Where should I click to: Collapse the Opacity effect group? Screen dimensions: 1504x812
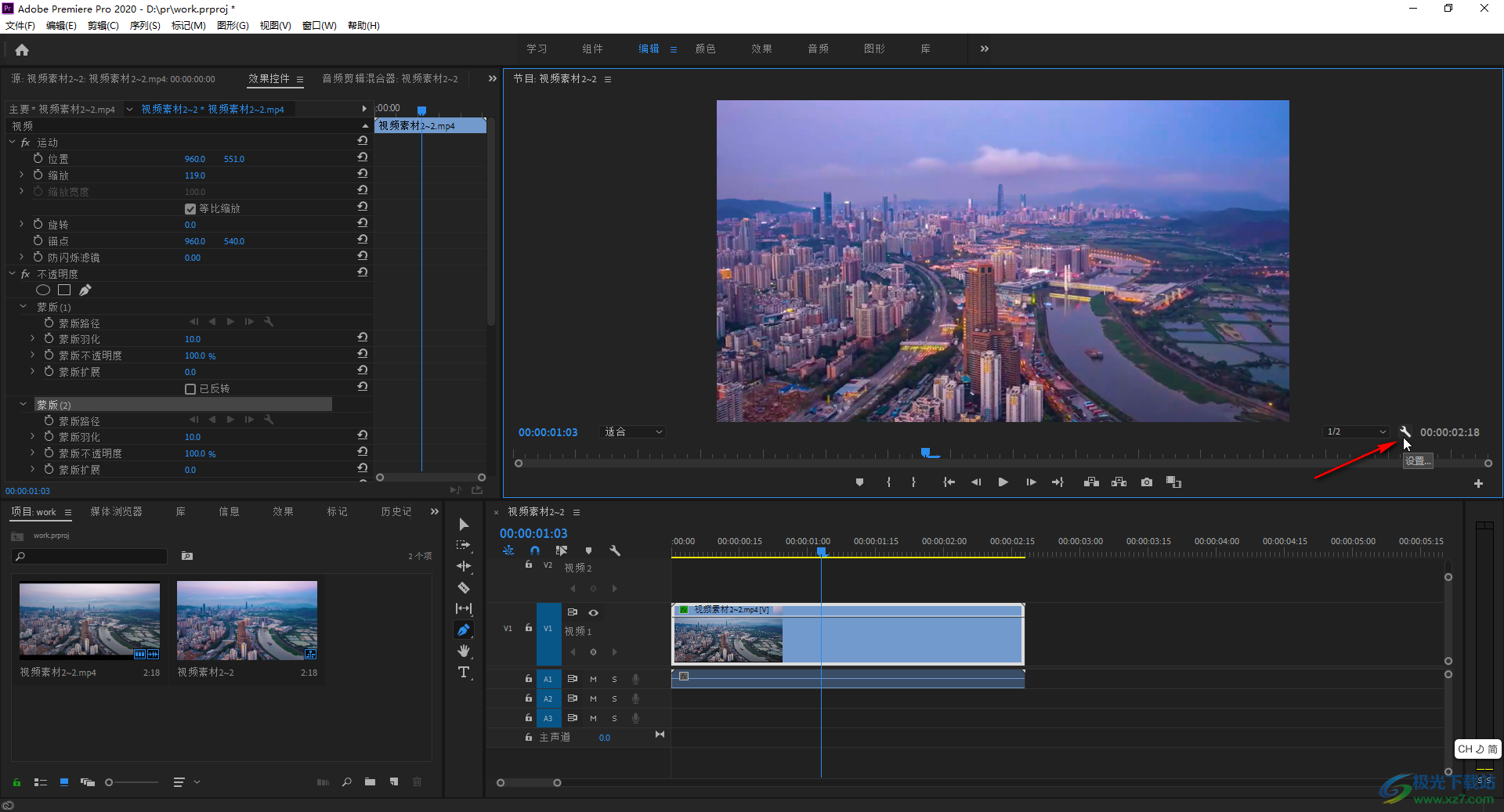(13, 274)
